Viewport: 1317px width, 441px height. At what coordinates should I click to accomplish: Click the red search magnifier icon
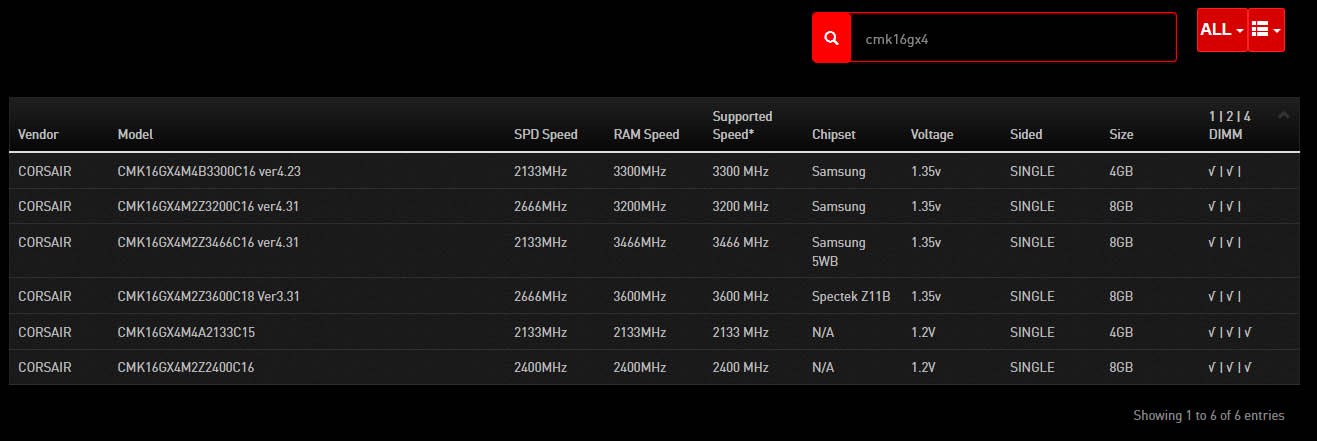pos(831,38)
